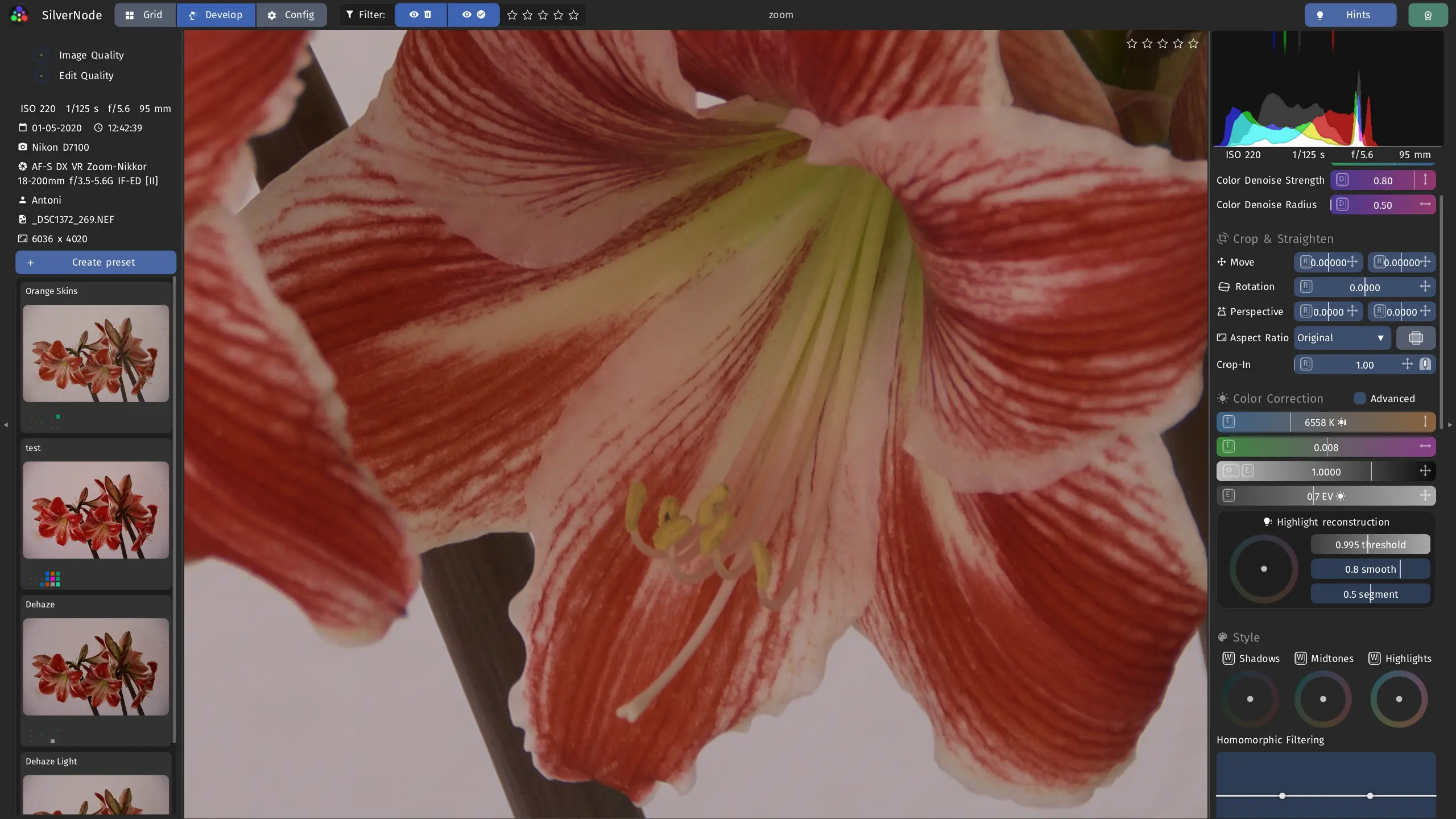Adjust the 0.8 smooth slider
The image size is (1456, 819).
click(x=1370, y=569)
